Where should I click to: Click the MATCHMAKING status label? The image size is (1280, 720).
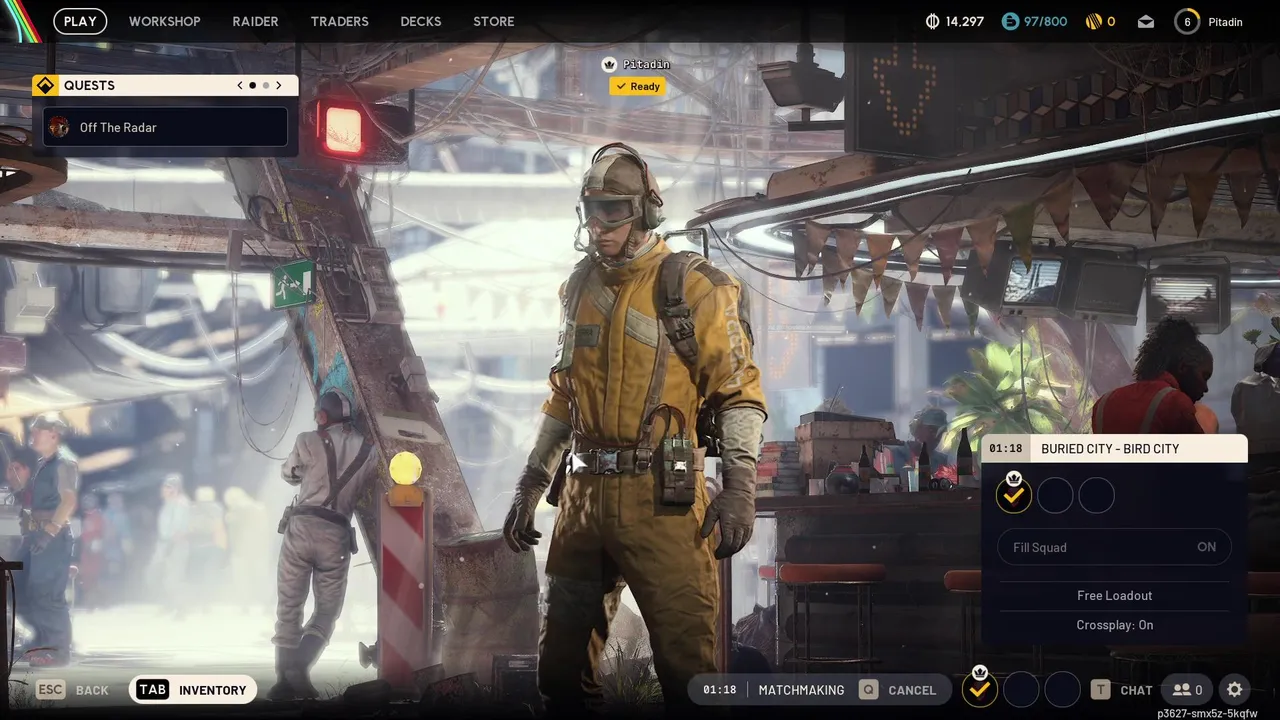pyautogui.click(x=801, y=690)
